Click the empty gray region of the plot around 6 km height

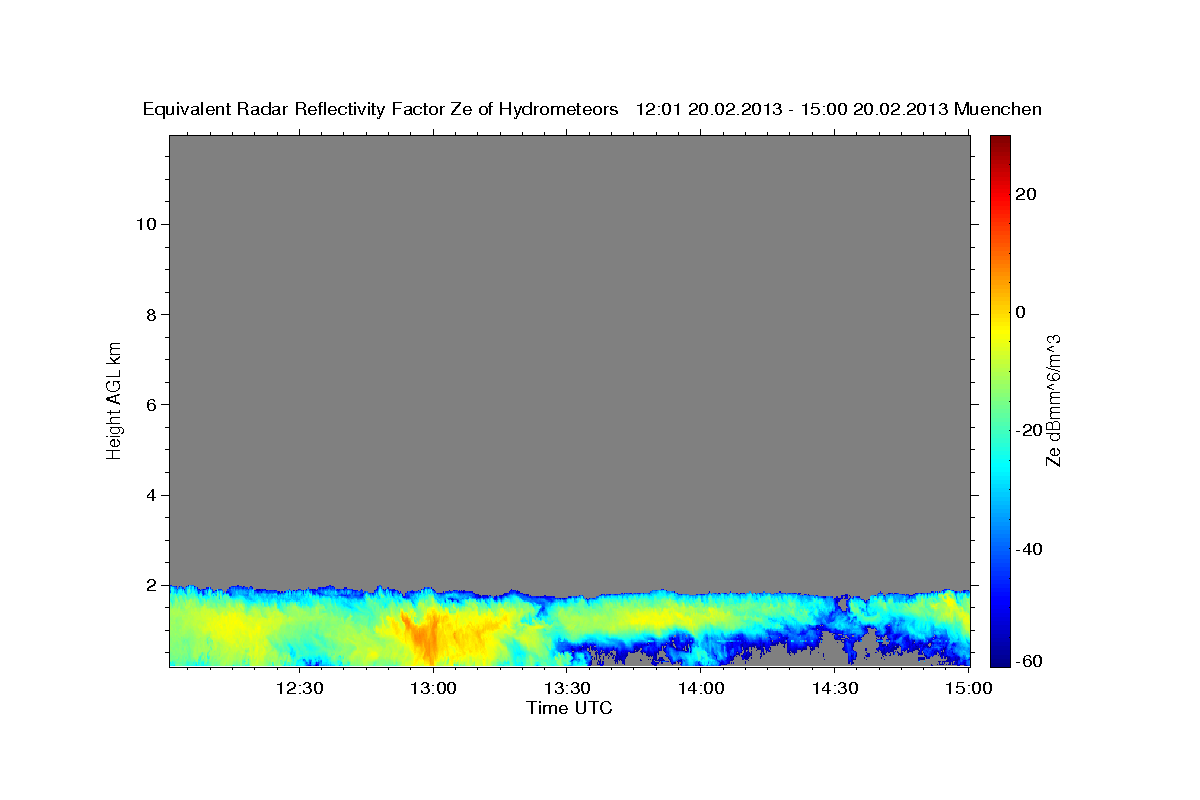point(569,404)
